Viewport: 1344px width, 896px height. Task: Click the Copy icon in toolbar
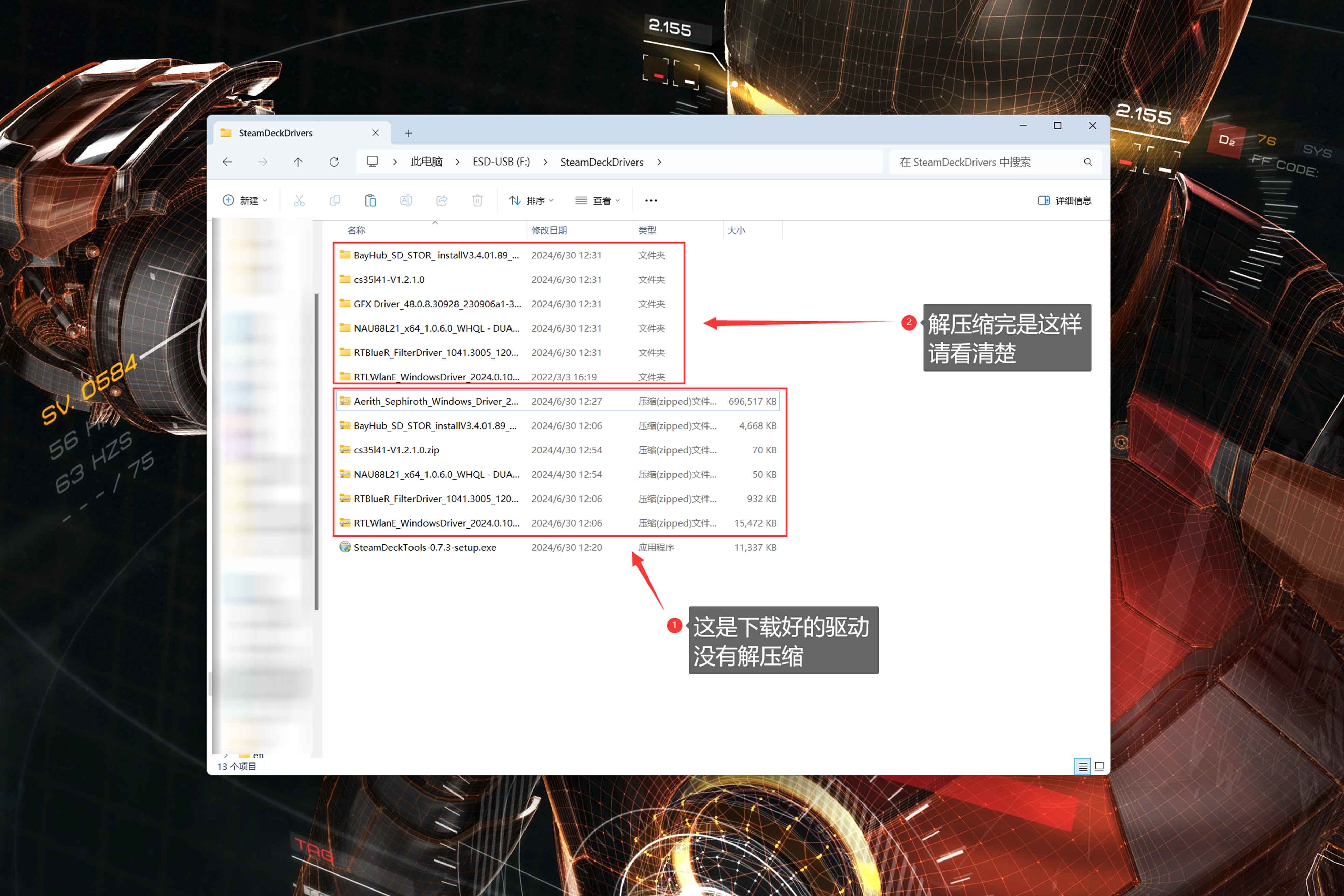coord(335,200)
